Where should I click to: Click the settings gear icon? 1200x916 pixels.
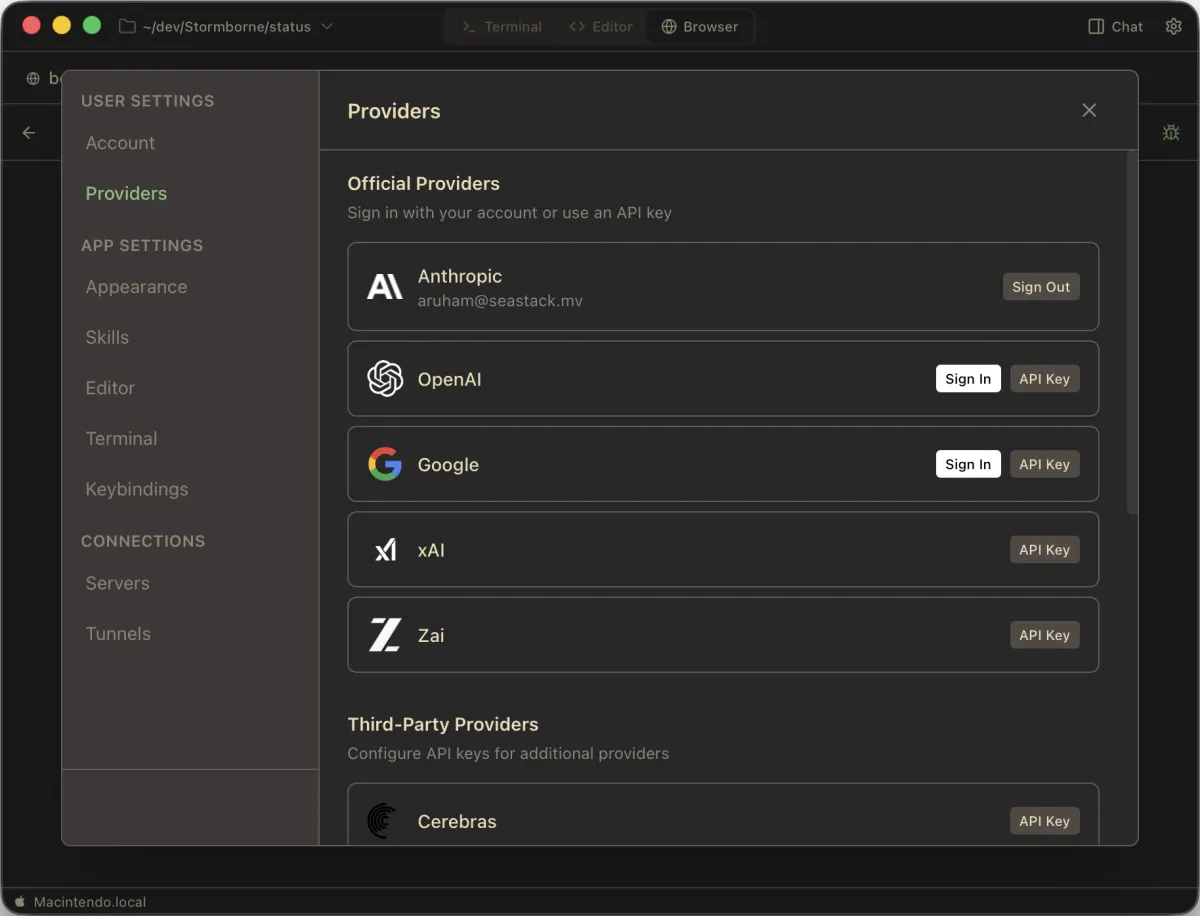click(x=1173, y=26)
